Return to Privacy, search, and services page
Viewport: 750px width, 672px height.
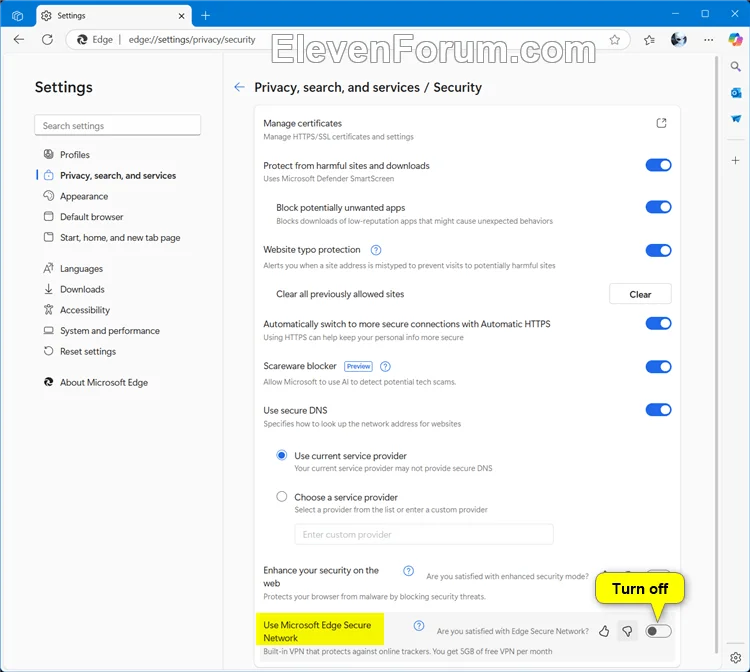239,87
